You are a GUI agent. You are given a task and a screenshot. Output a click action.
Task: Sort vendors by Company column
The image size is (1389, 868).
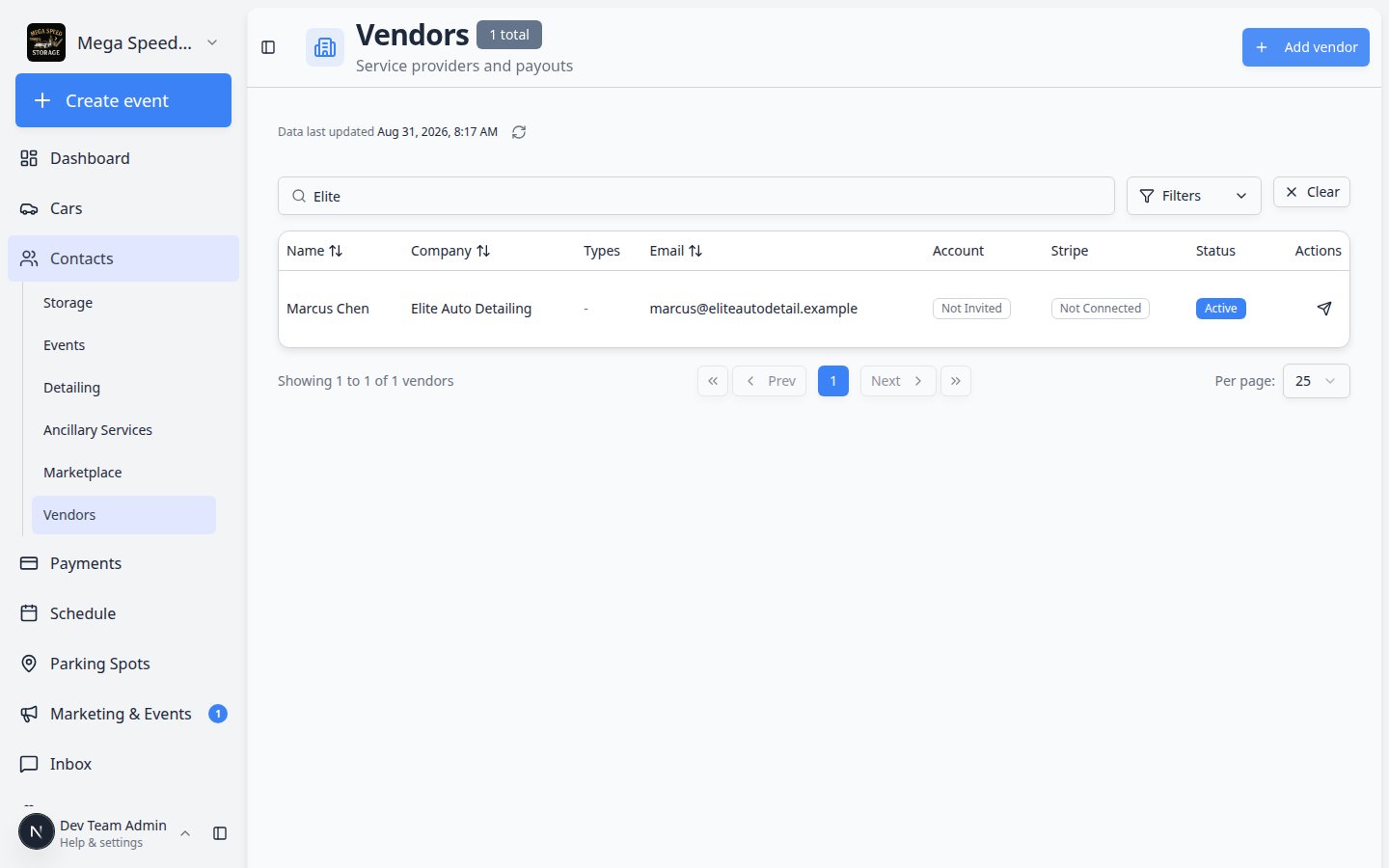tap(450, 251)
